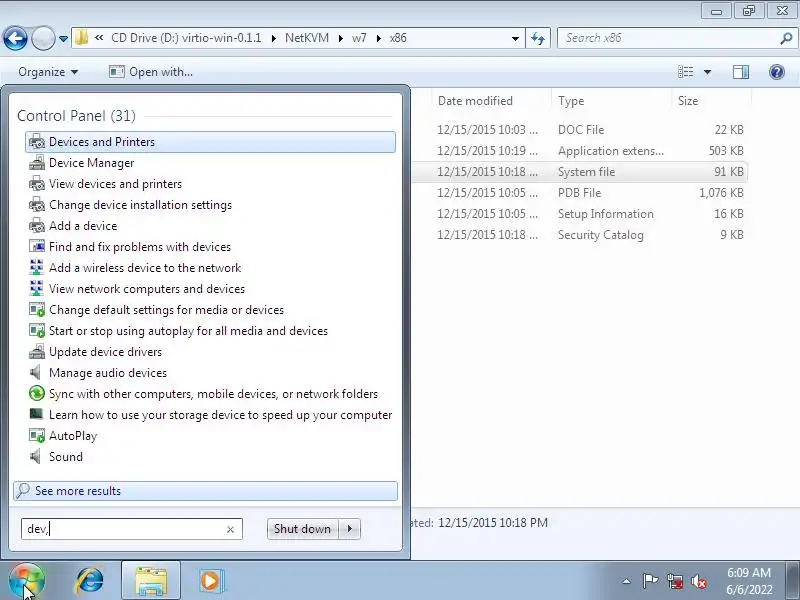Viewport: 800px width, 600px height.
Task: Click icon beside View network computers and devices
Action: click(37, 288)
